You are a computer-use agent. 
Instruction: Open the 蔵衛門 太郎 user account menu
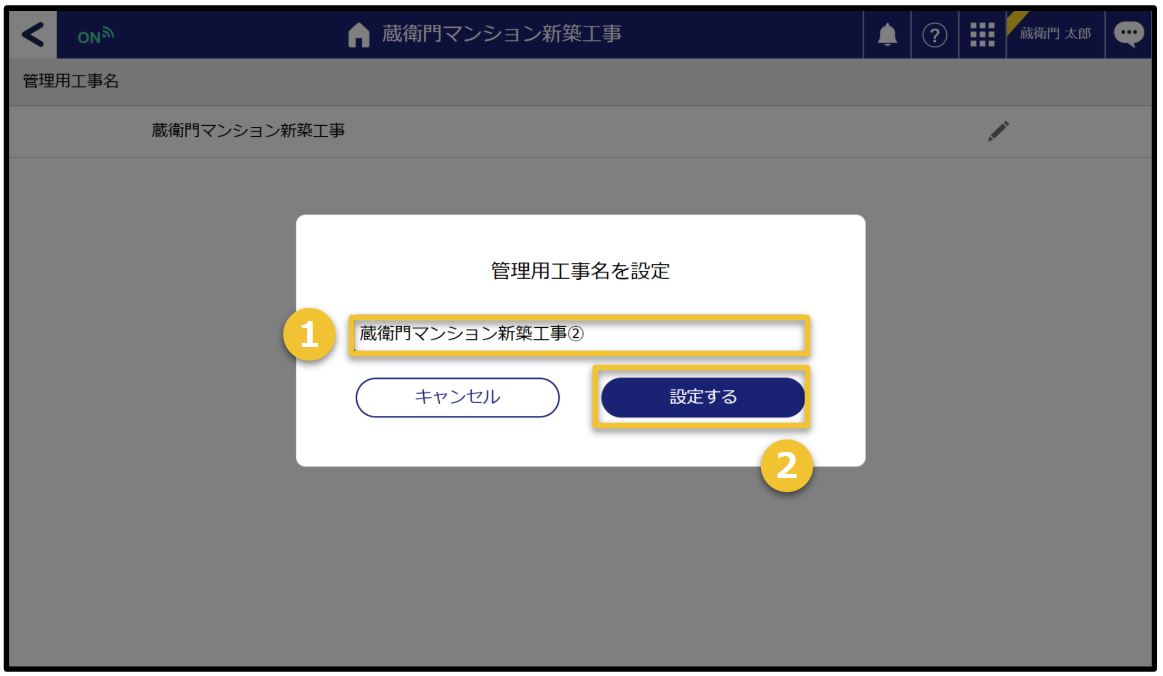coord(1056,35)
